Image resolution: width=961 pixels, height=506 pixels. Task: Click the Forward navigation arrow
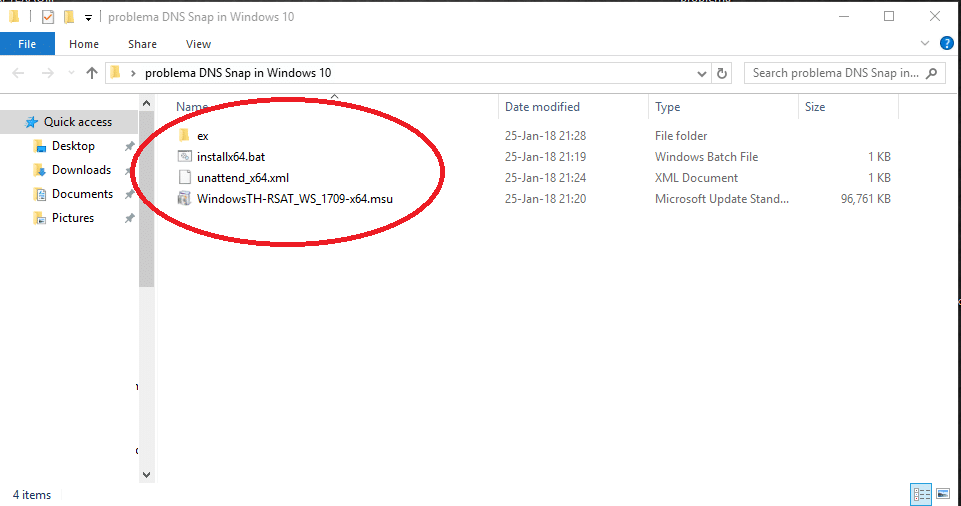(47, 73)
